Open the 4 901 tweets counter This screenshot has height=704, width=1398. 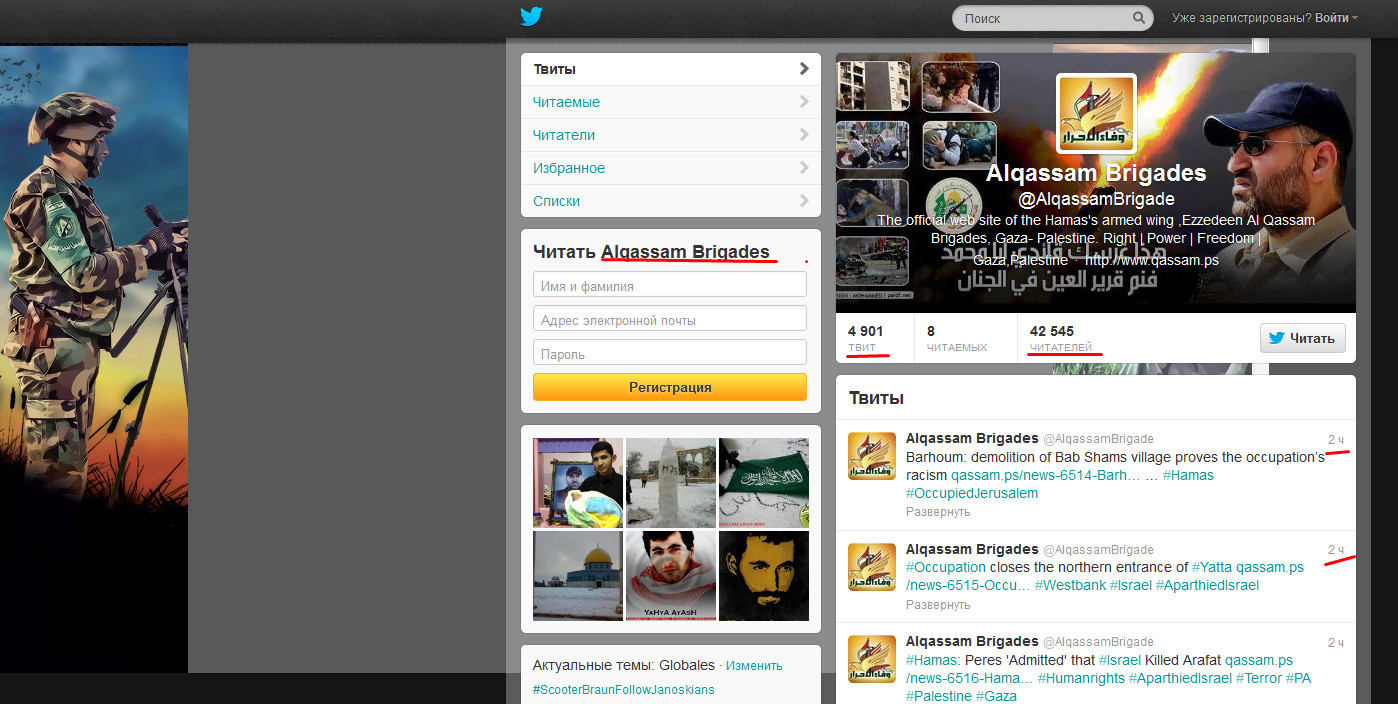(x=866, y=339)
